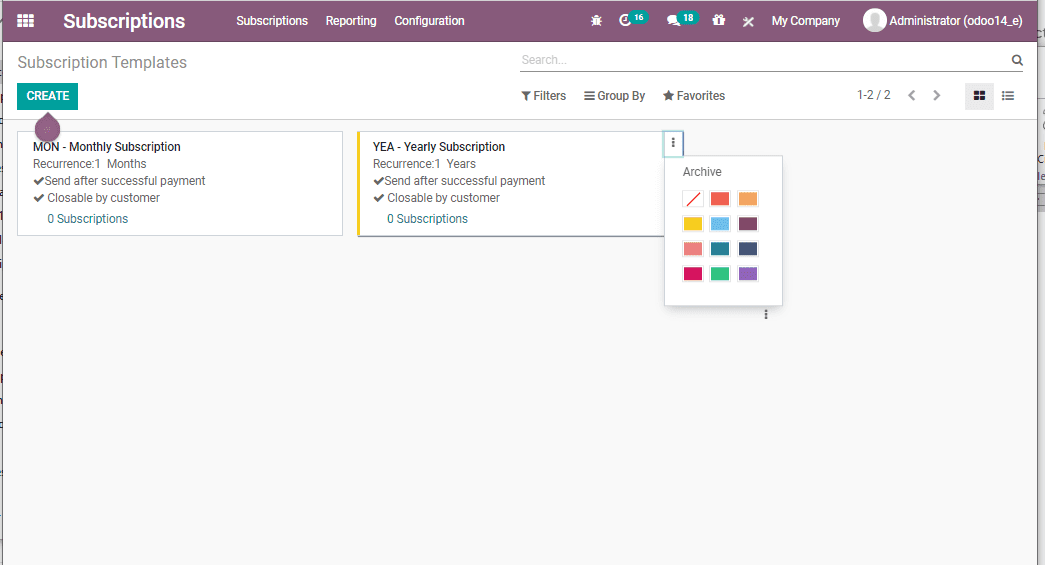The width and height of the screenshot is (1045, 565).
Task: Click the 1-2 / 2 pager counter
Action: tap(874, 95)
